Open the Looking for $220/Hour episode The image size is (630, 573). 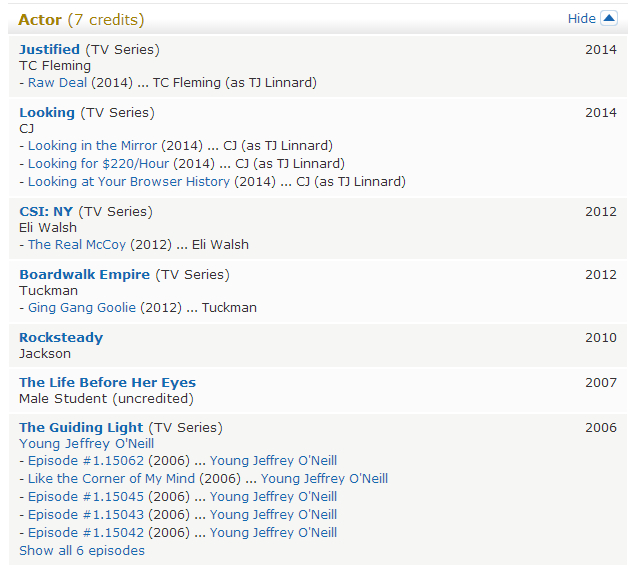[100, 164]
